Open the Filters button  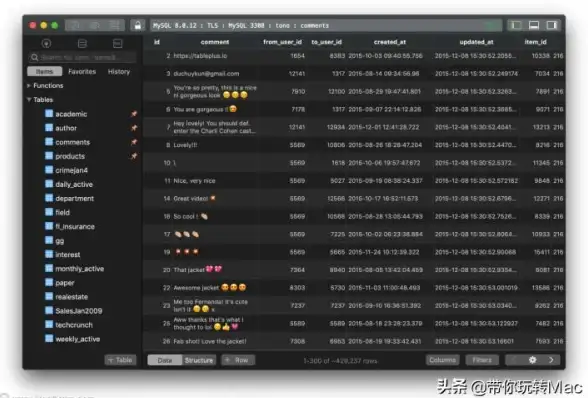pyautogui.click(x=482, y=360)
